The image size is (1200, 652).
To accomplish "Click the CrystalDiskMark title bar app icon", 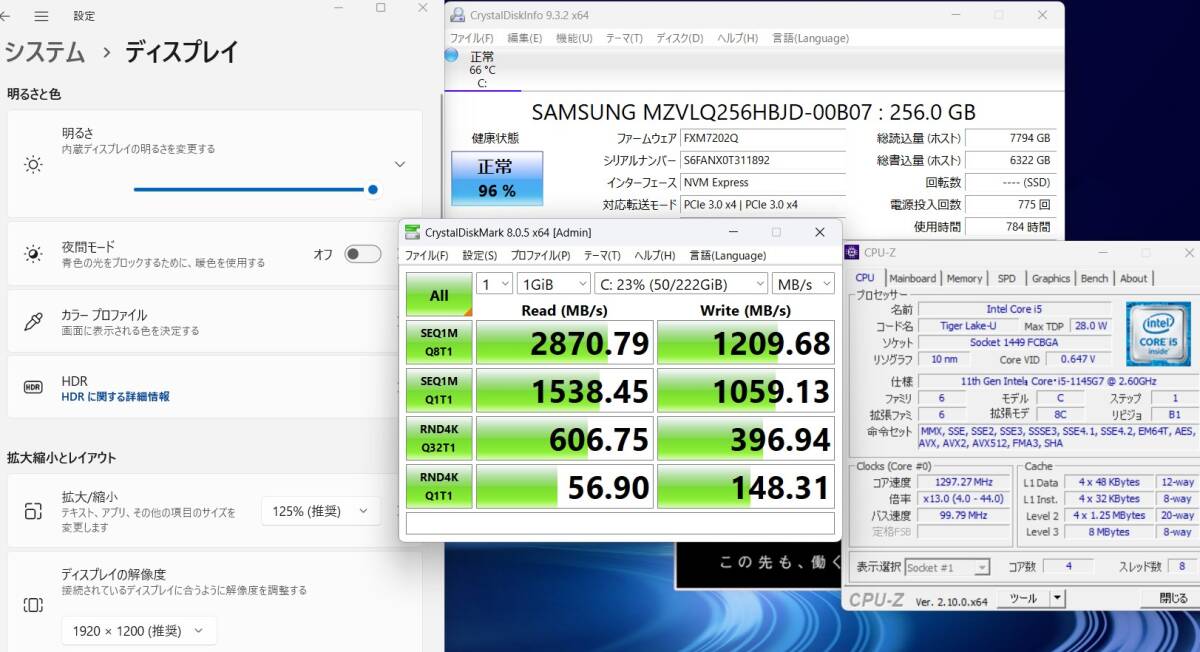I will pos(412,232).
